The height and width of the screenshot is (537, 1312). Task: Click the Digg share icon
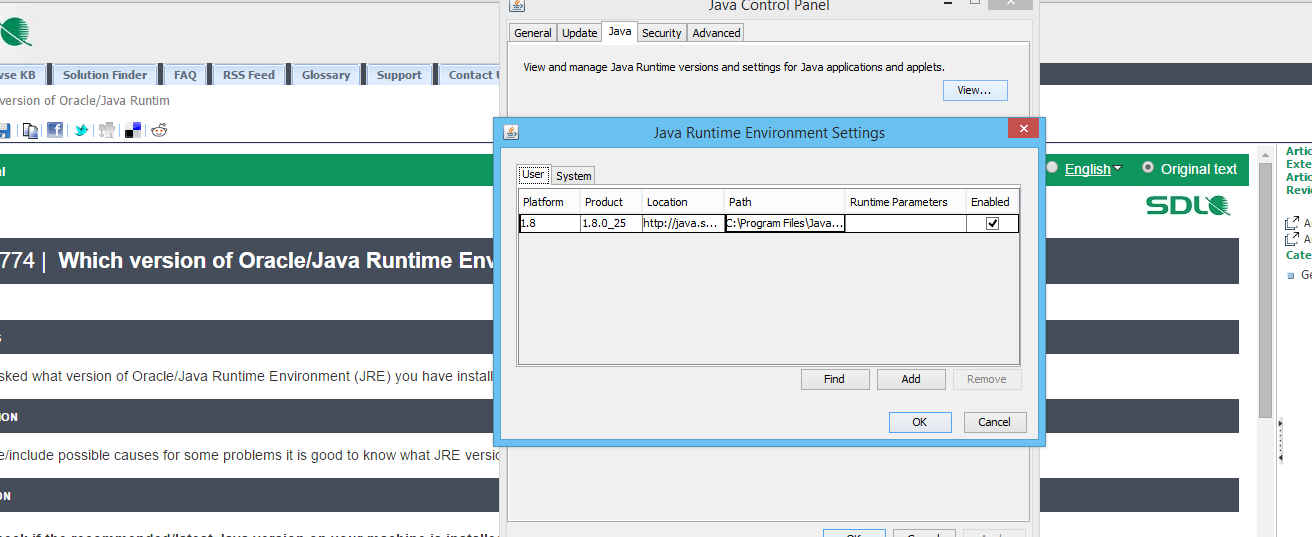[x=107, y=130]
